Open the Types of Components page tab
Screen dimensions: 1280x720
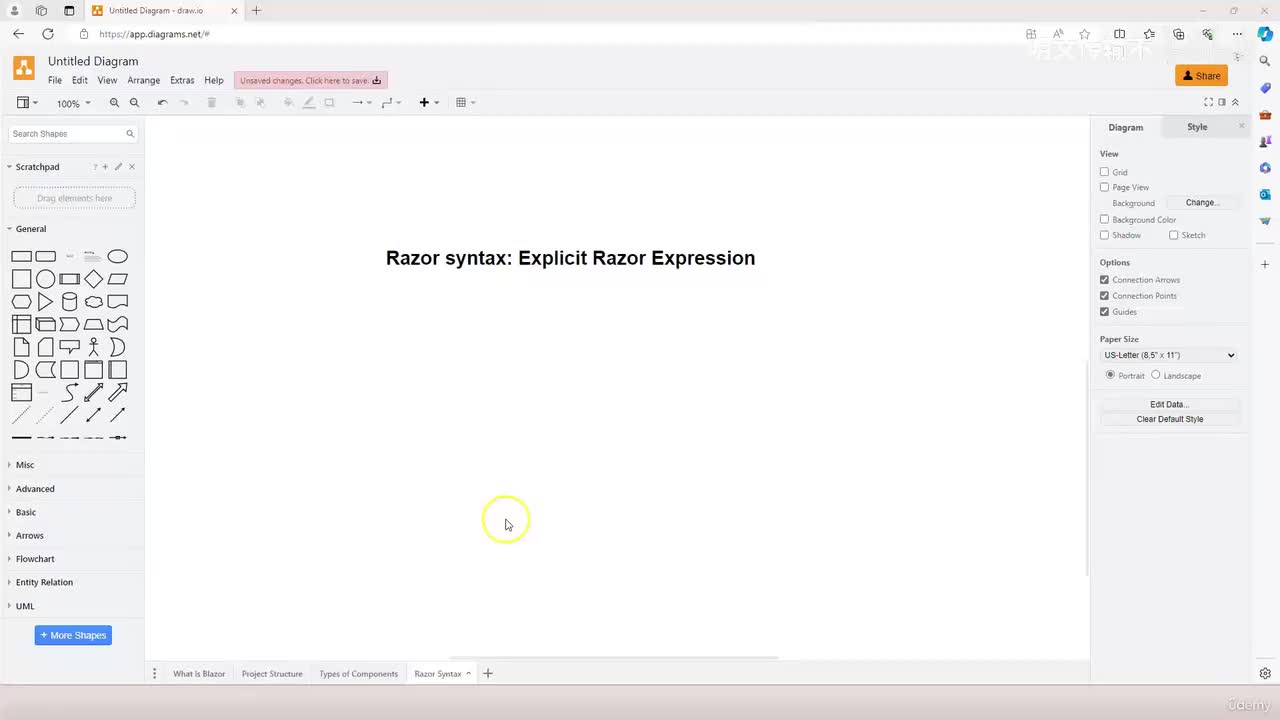(359, 674)
